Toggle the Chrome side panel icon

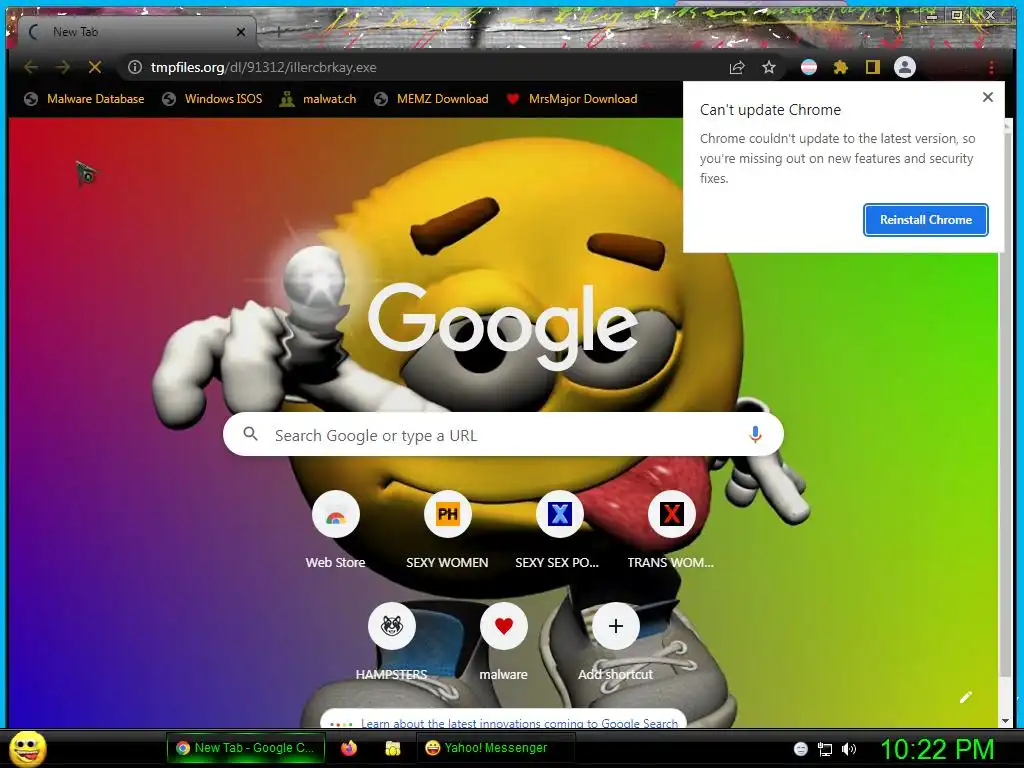(x=872, y=67)
